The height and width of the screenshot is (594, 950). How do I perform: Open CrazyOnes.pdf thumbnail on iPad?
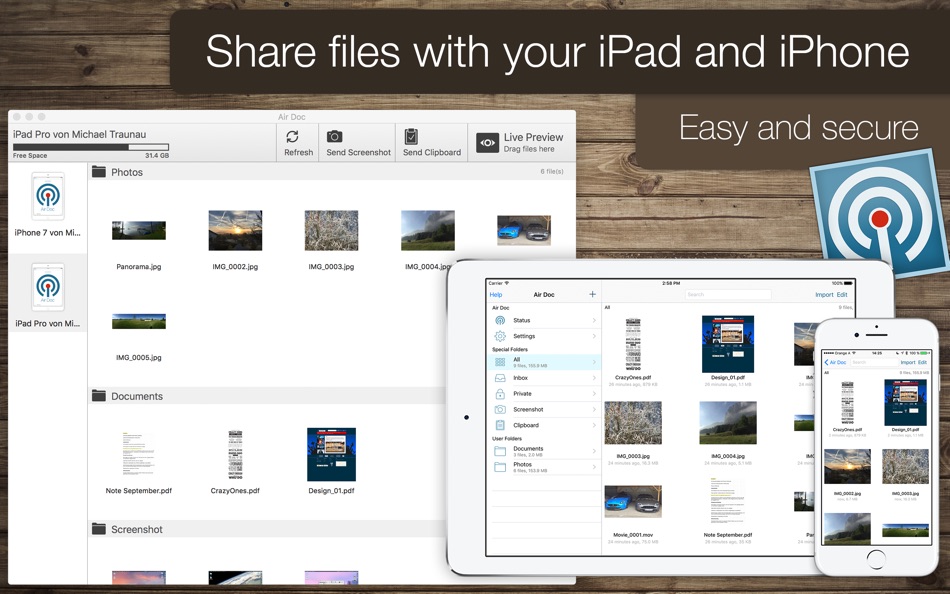coord(633,344)
